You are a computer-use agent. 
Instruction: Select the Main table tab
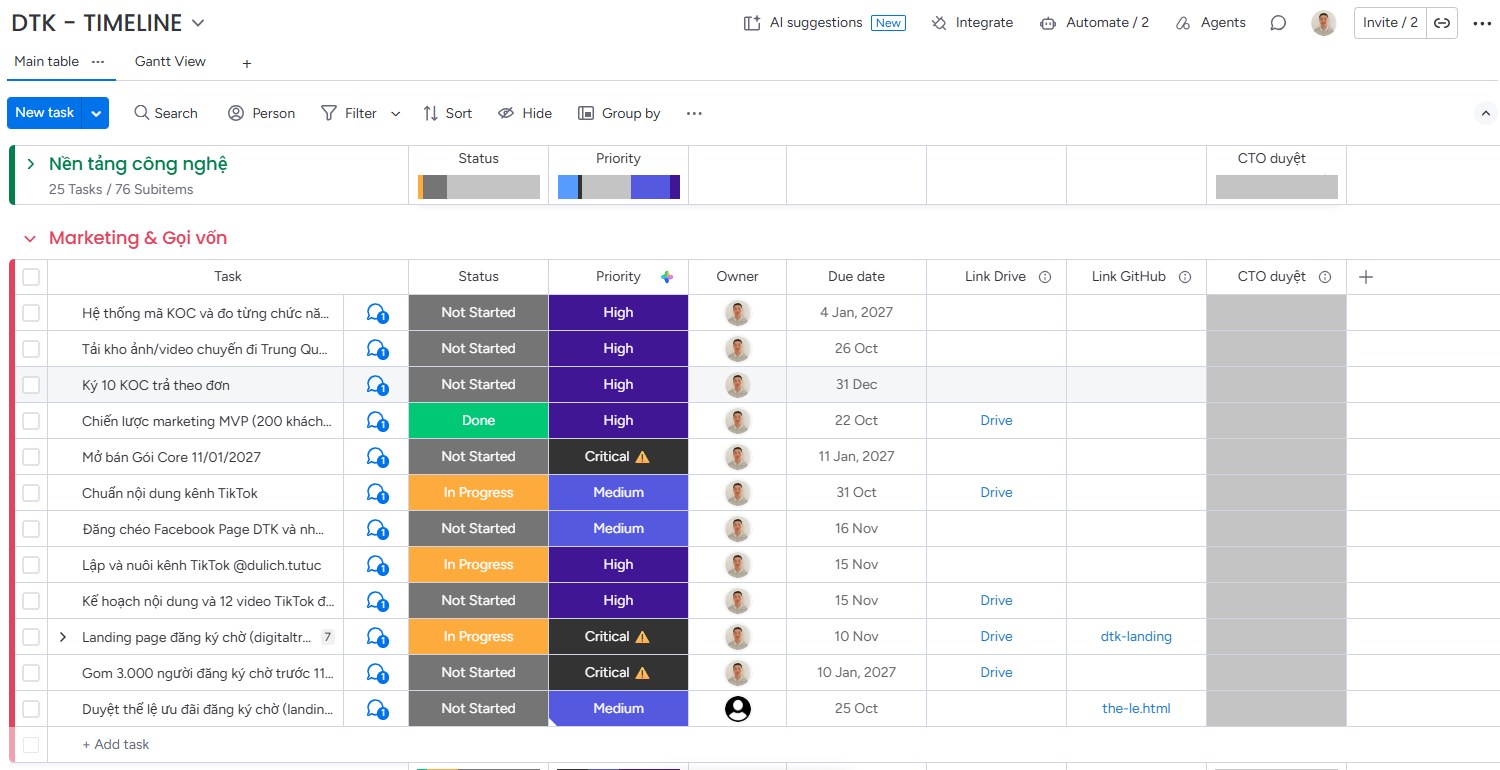point(46,61)
